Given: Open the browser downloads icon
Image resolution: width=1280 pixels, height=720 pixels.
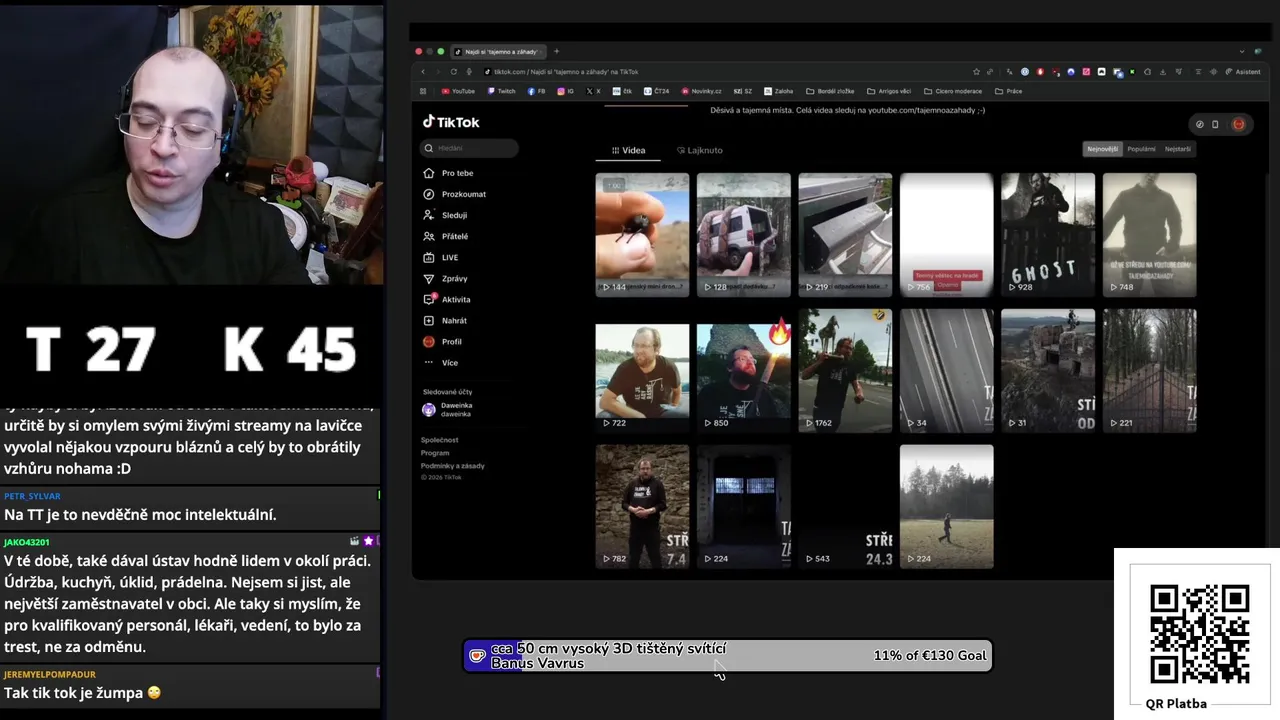Looking at the screenshot, I should pyautogui.click(x=1162, y=72).
